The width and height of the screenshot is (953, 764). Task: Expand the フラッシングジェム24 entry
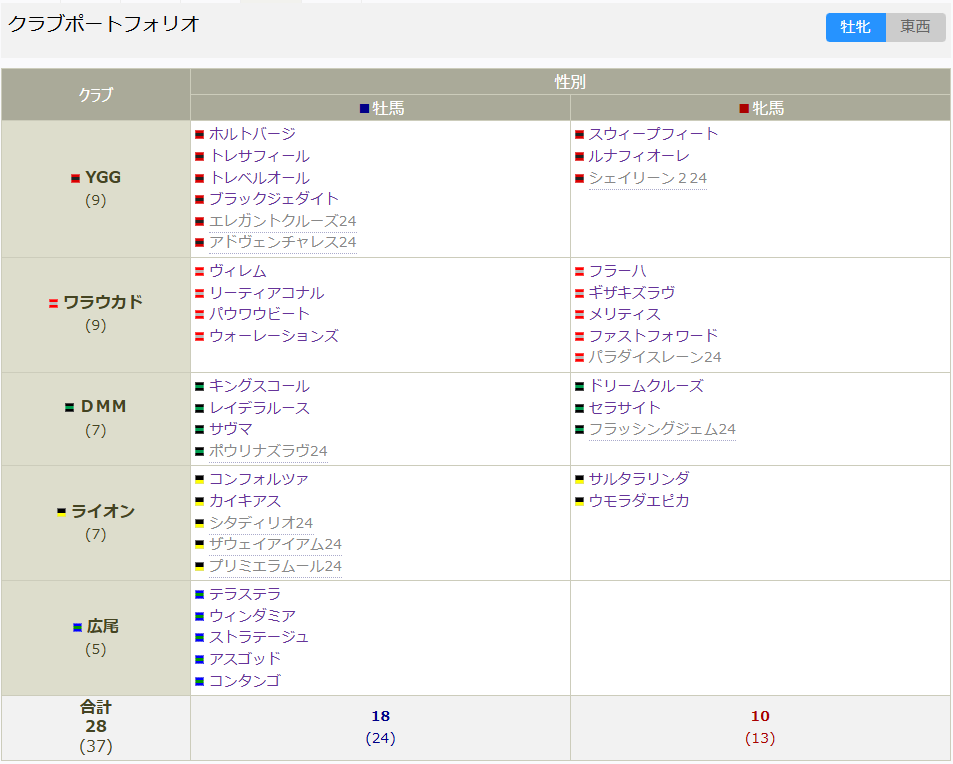tap(665, 428)
